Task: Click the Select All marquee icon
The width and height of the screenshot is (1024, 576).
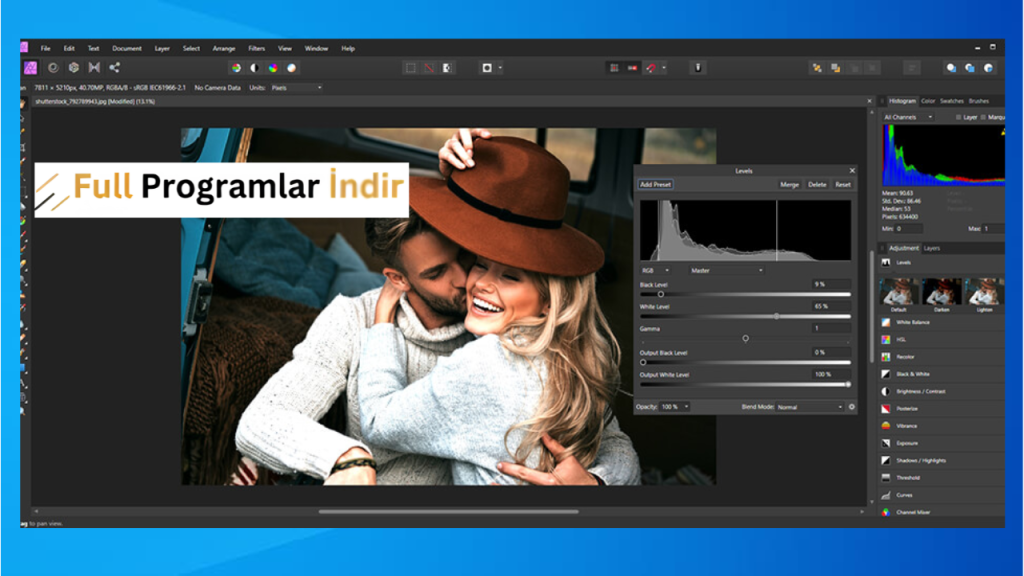Action: (x=411, y=68)
